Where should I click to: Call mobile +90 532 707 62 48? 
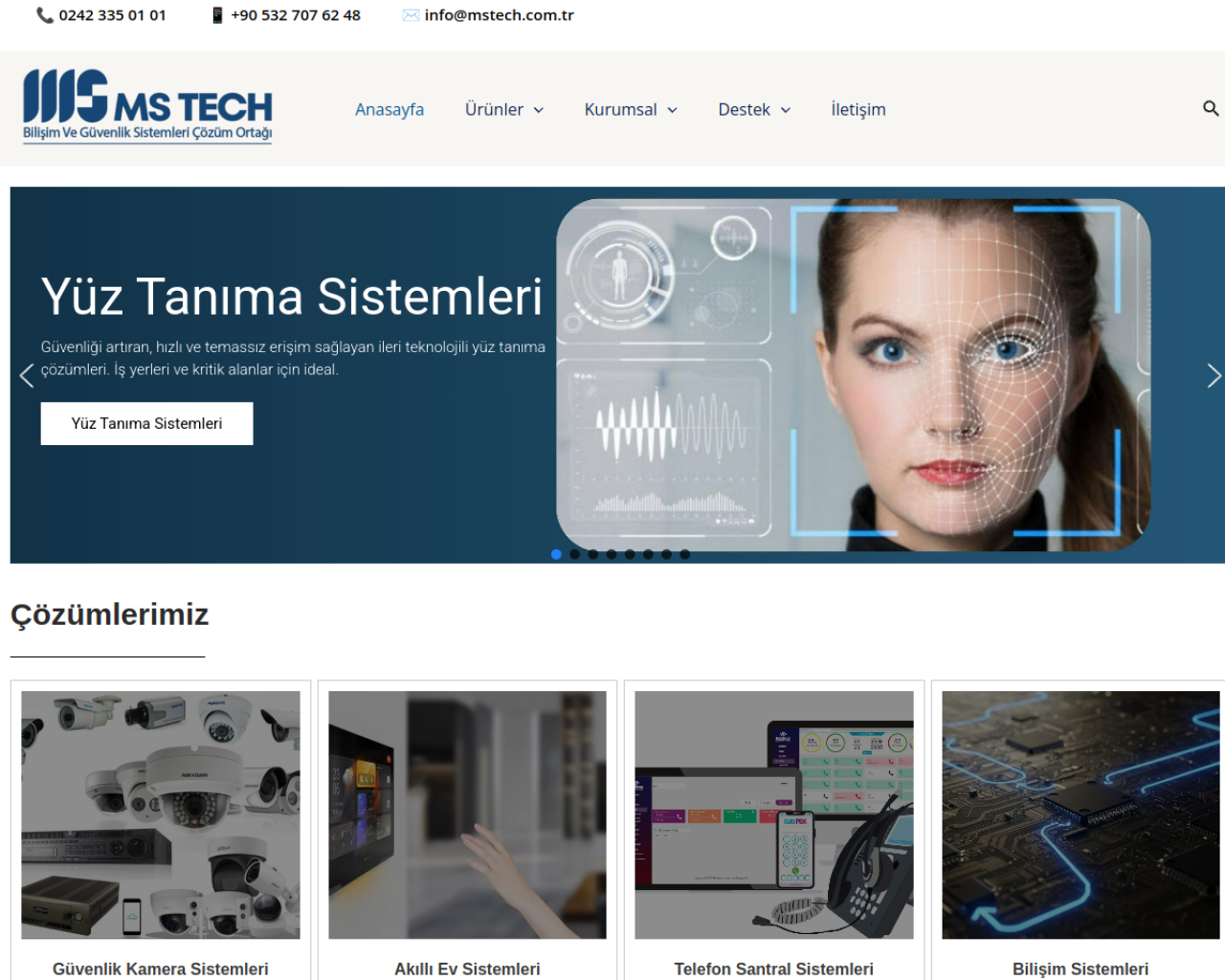(x=296, y=15)
